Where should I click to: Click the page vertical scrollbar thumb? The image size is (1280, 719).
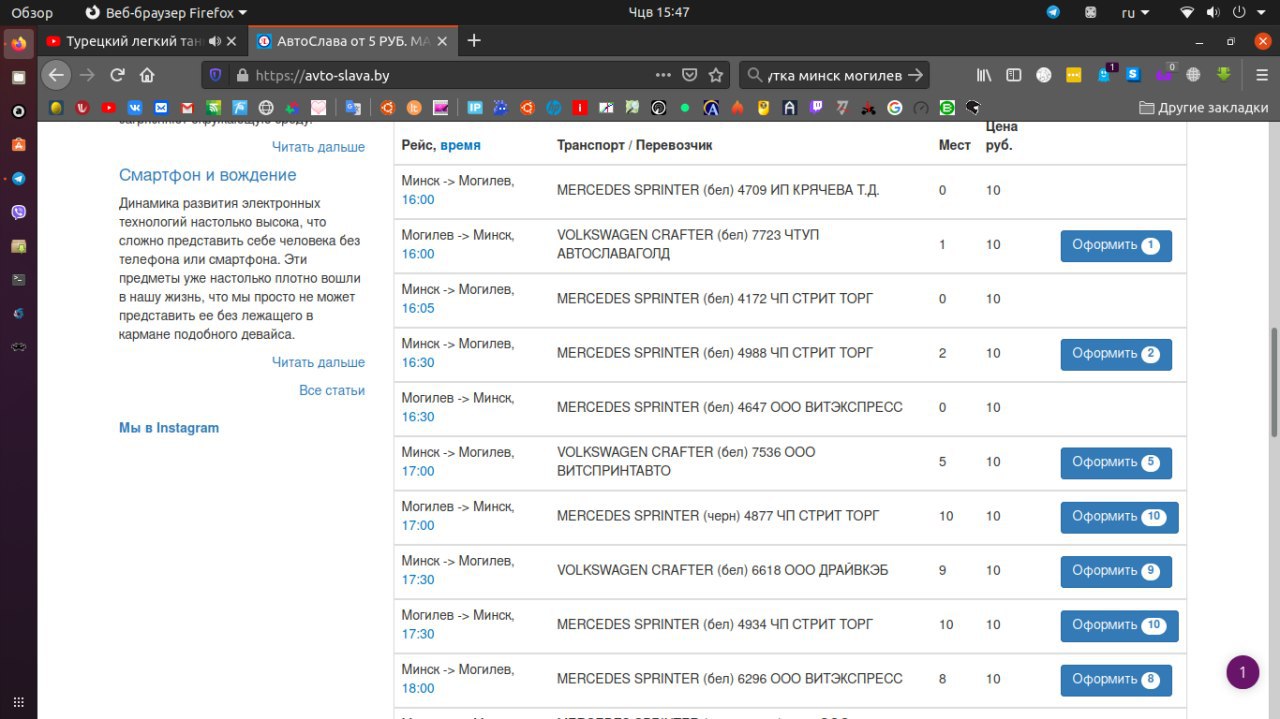pos(1274,382)
